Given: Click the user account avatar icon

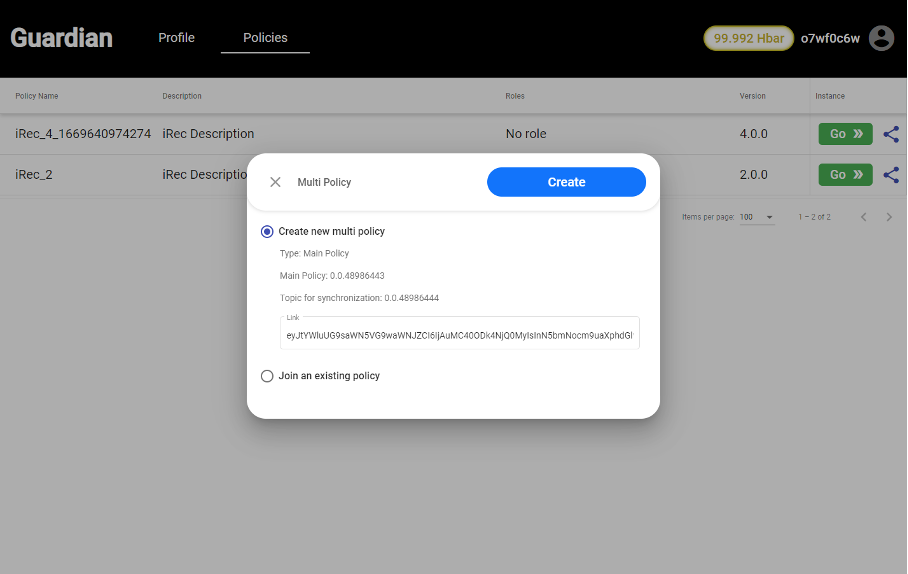Looking at the screenshot, I should (x=881, y=38).
